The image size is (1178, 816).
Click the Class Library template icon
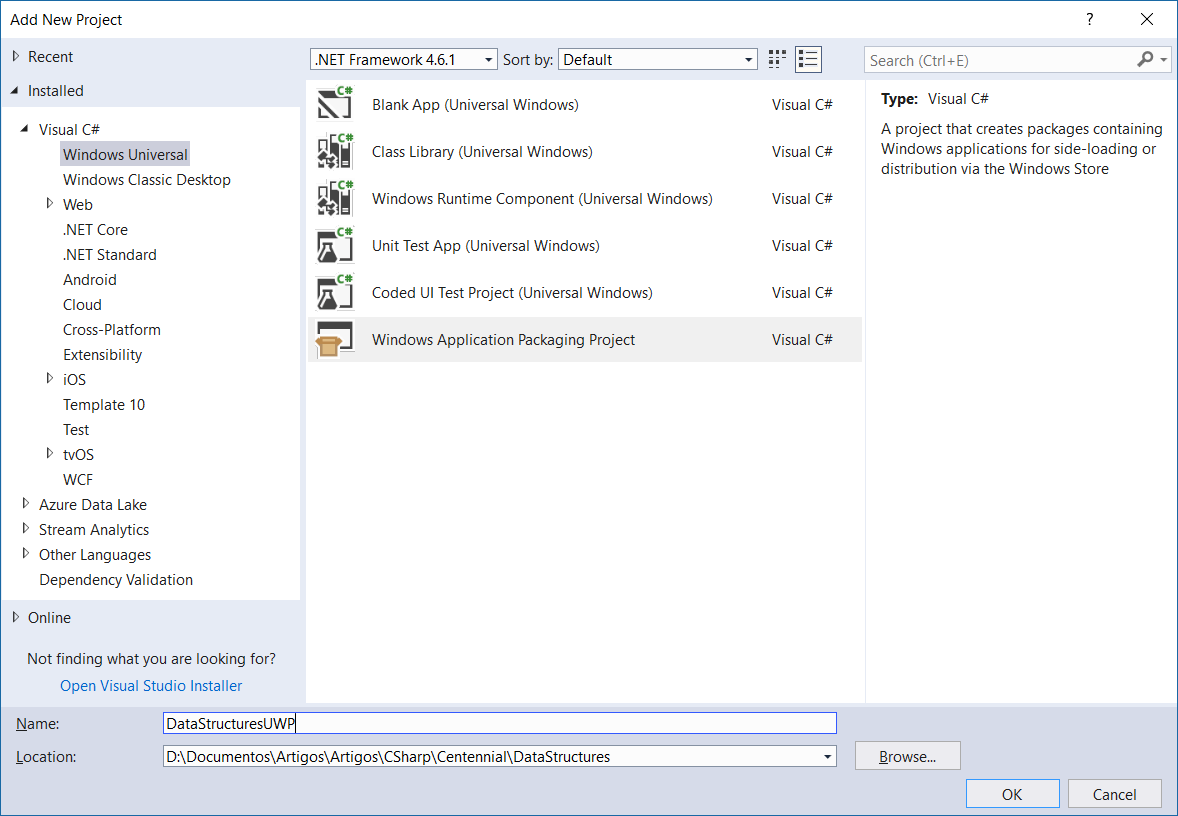(334, 151)
